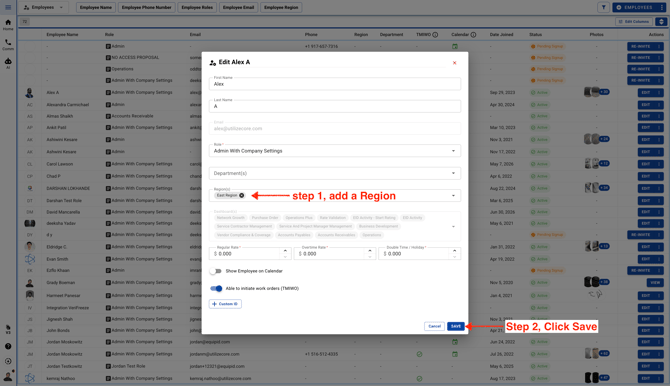Increase the Regular Rate value
Image resolution: width=670 pixels, height=386 pixels.
(x=285, y=251)
